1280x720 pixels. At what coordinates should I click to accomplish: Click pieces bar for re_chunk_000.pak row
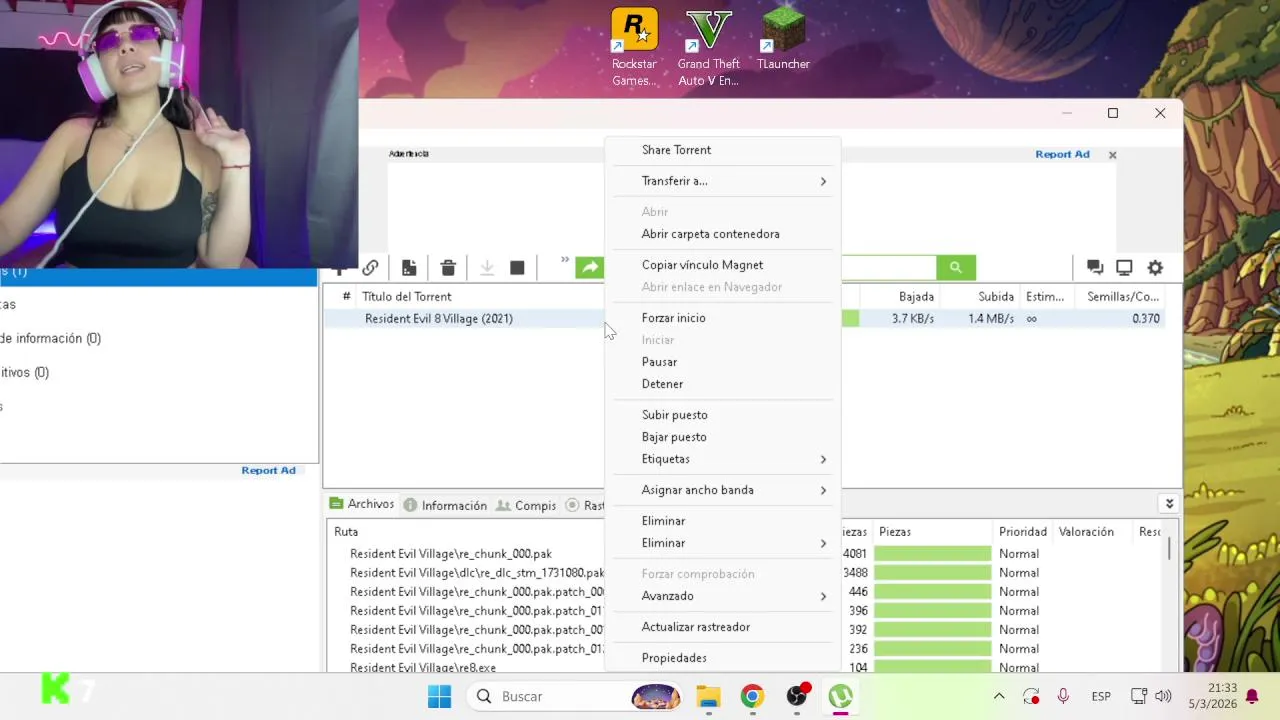coord(932,554)
